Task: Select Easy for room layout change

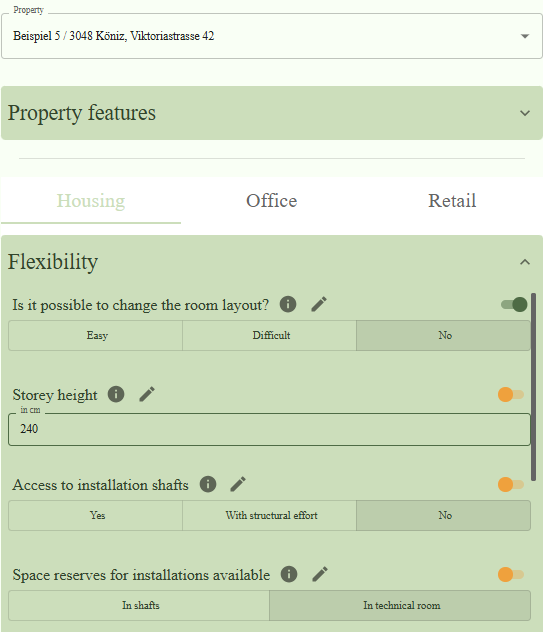Action: [96, 335]
